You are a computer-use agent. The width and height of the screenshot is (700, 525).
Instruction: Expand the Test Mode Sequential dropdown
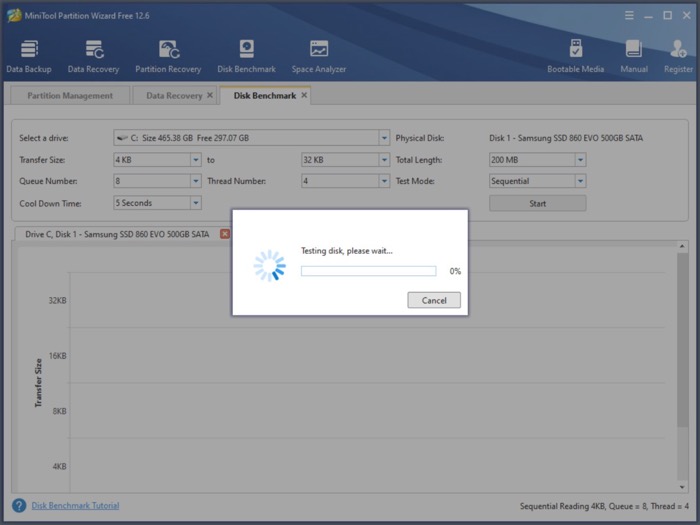pos(580,181)
